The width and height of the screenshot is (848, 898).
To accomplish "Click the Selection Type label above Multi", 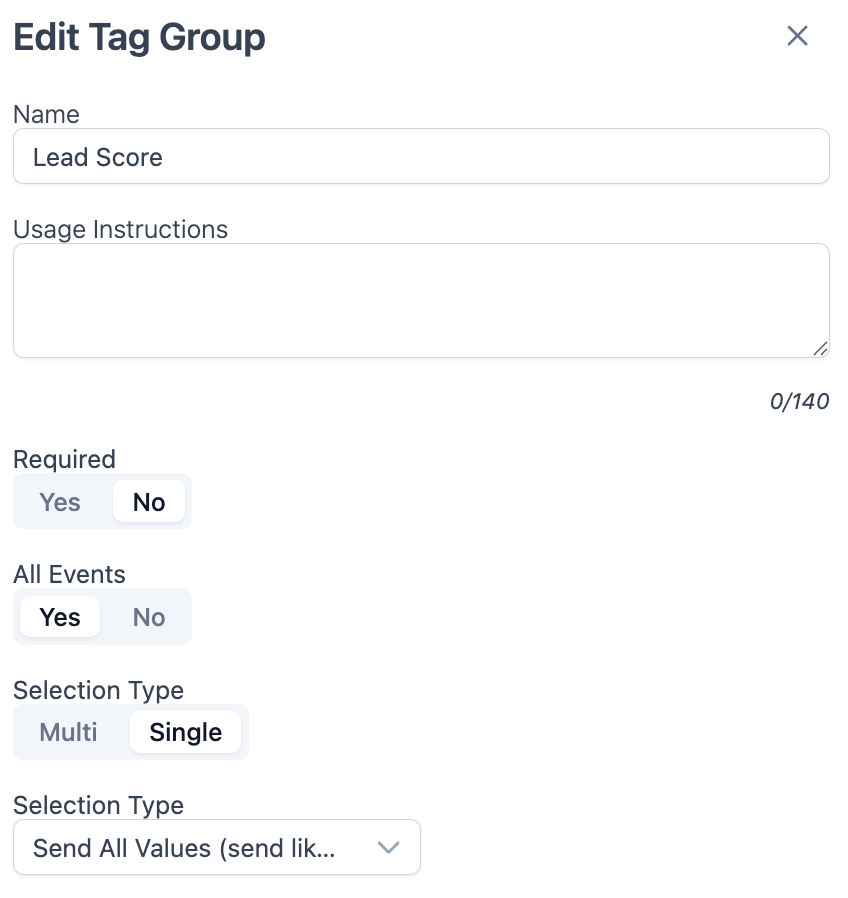I will click(98, 690).
